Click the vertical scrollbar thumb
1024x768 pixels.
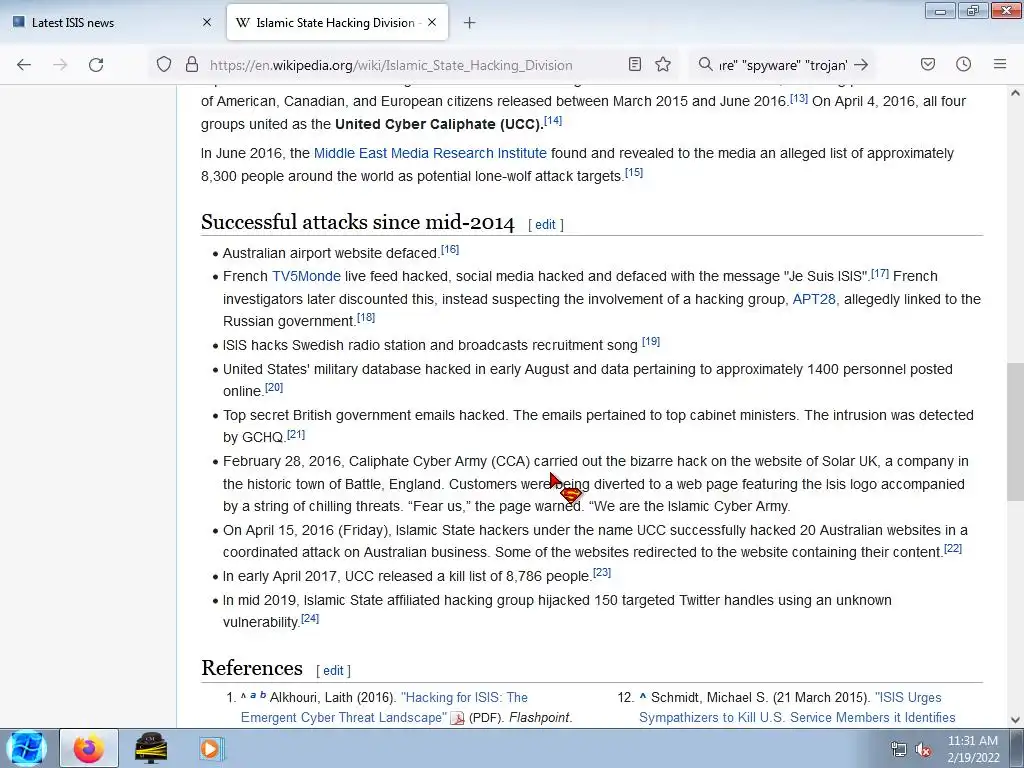1015,432
